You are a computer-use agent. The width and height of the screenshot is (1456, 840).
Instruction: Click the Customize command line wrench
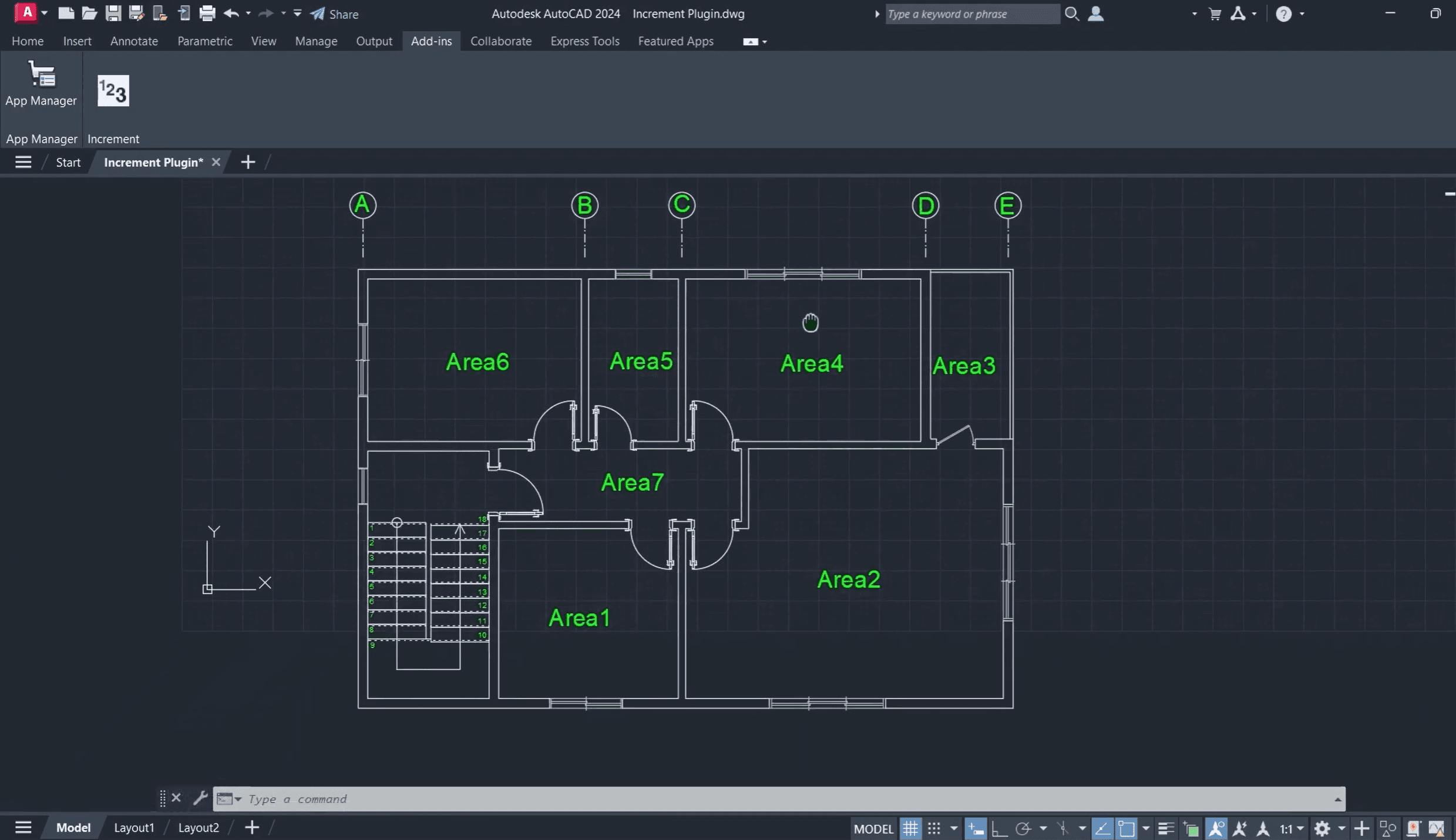pyautogui.click(x=200, y=798)
